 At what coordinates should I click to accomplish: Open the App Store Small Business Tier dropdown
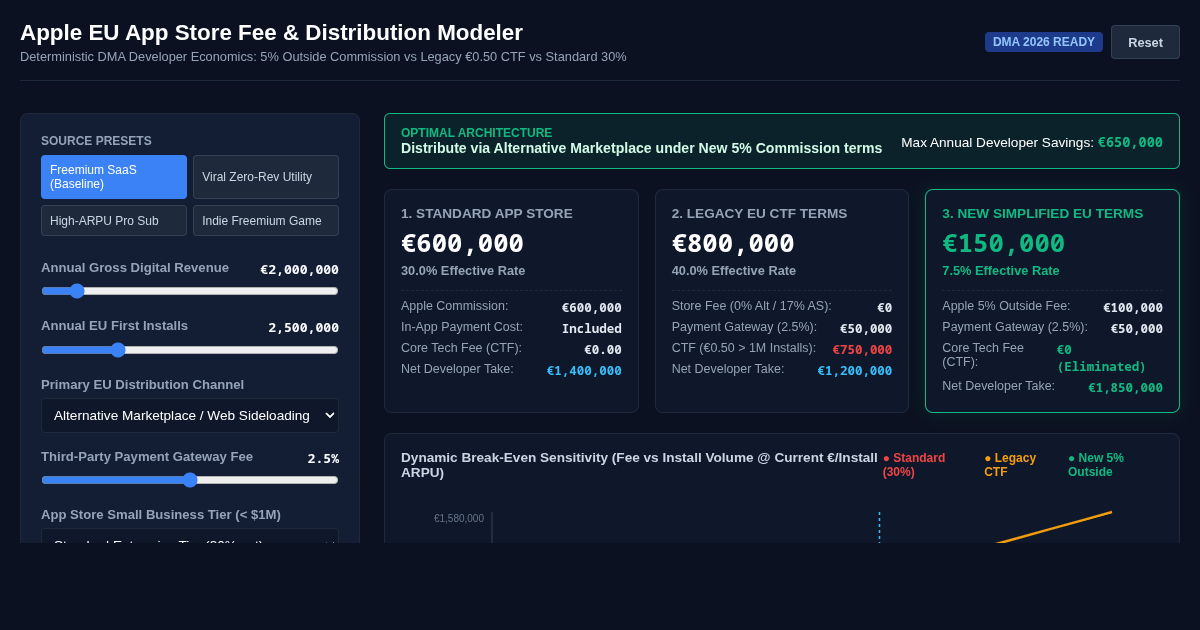coord(190,536)
